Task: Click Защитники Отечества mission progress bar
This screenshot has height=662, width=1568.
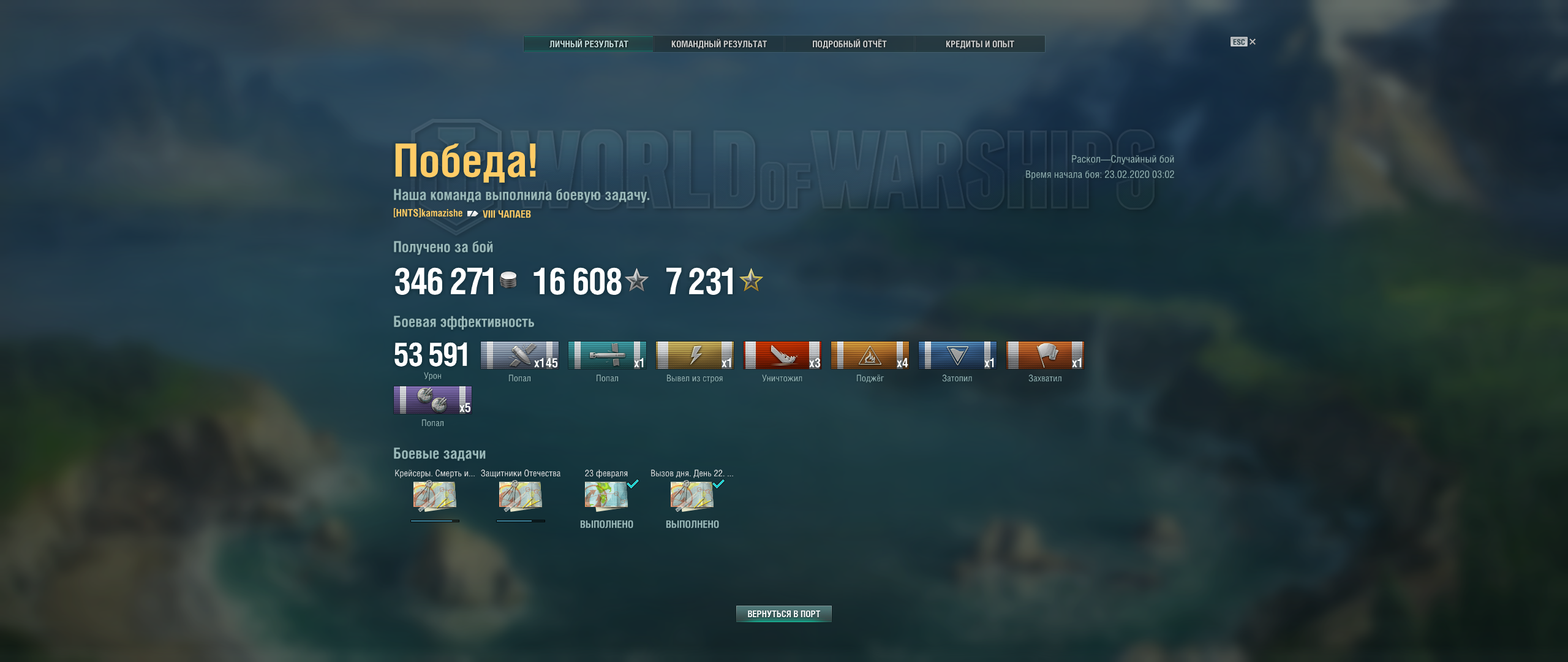Action: click(521, 521)
